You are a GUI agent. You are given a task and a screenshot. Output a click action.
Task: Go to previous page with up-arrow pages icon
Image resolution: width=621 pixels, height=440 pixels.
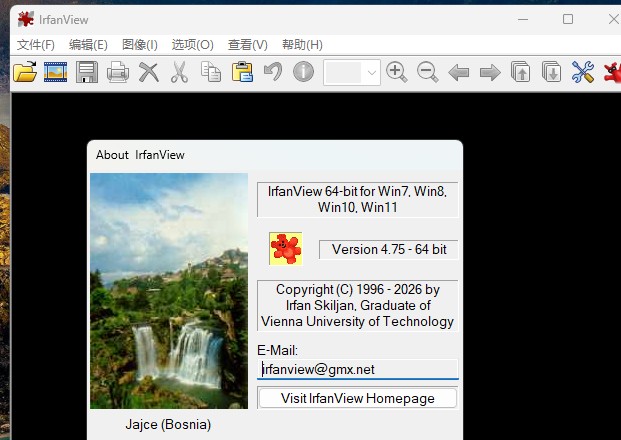[x=521, y=72]
